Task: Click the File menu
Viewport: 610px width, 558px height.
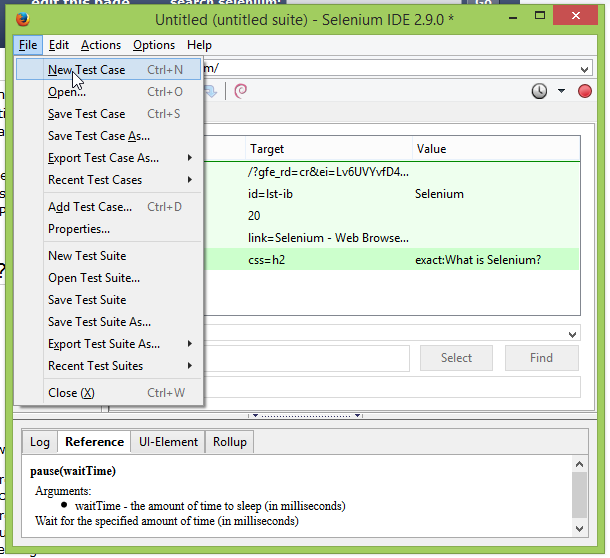Action: [28, 45]
